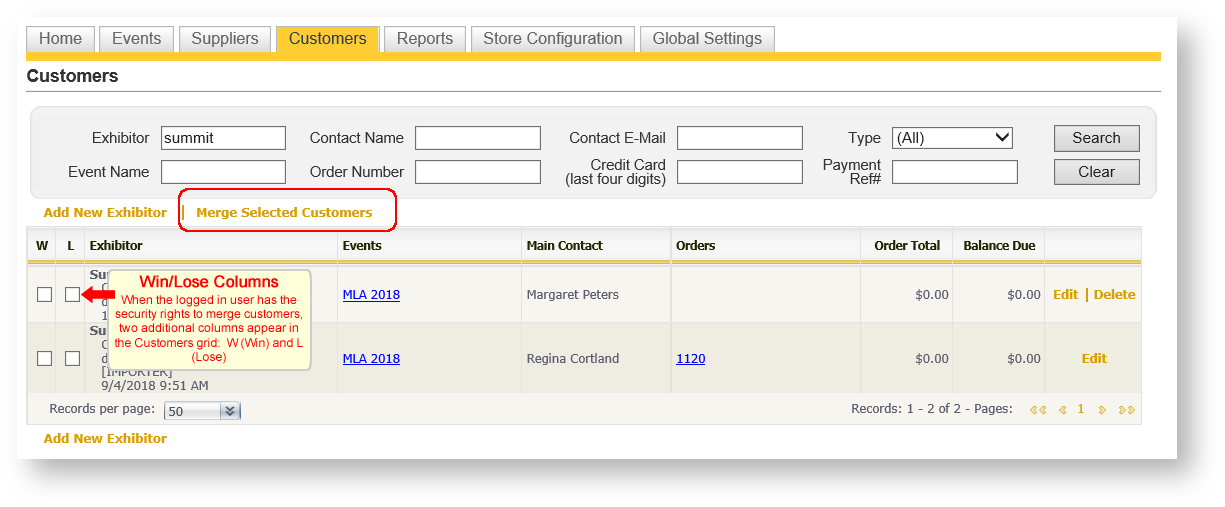Screen dimensions: 1225x507
Task: Click the Contact E-Mail input field
Action: [739, 138]
